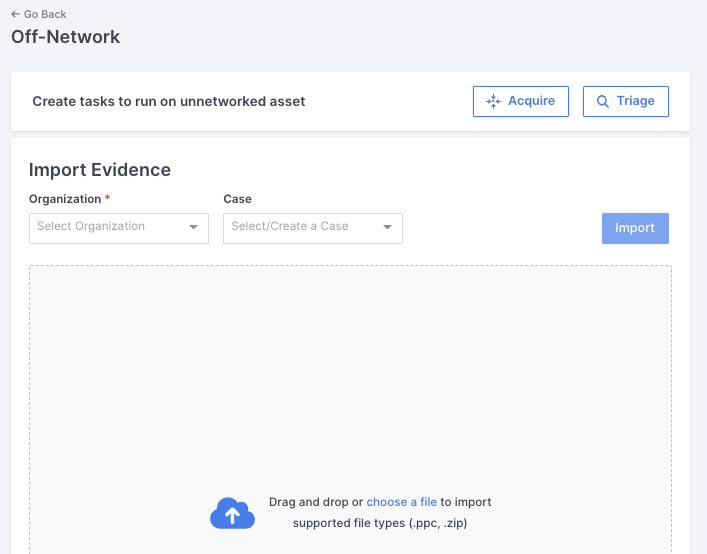This screenshot has height=554, width=707.
Task: Click the supported file types (.ppc, .zip) text
Action: pyautogui.click(x=380, y=523)
